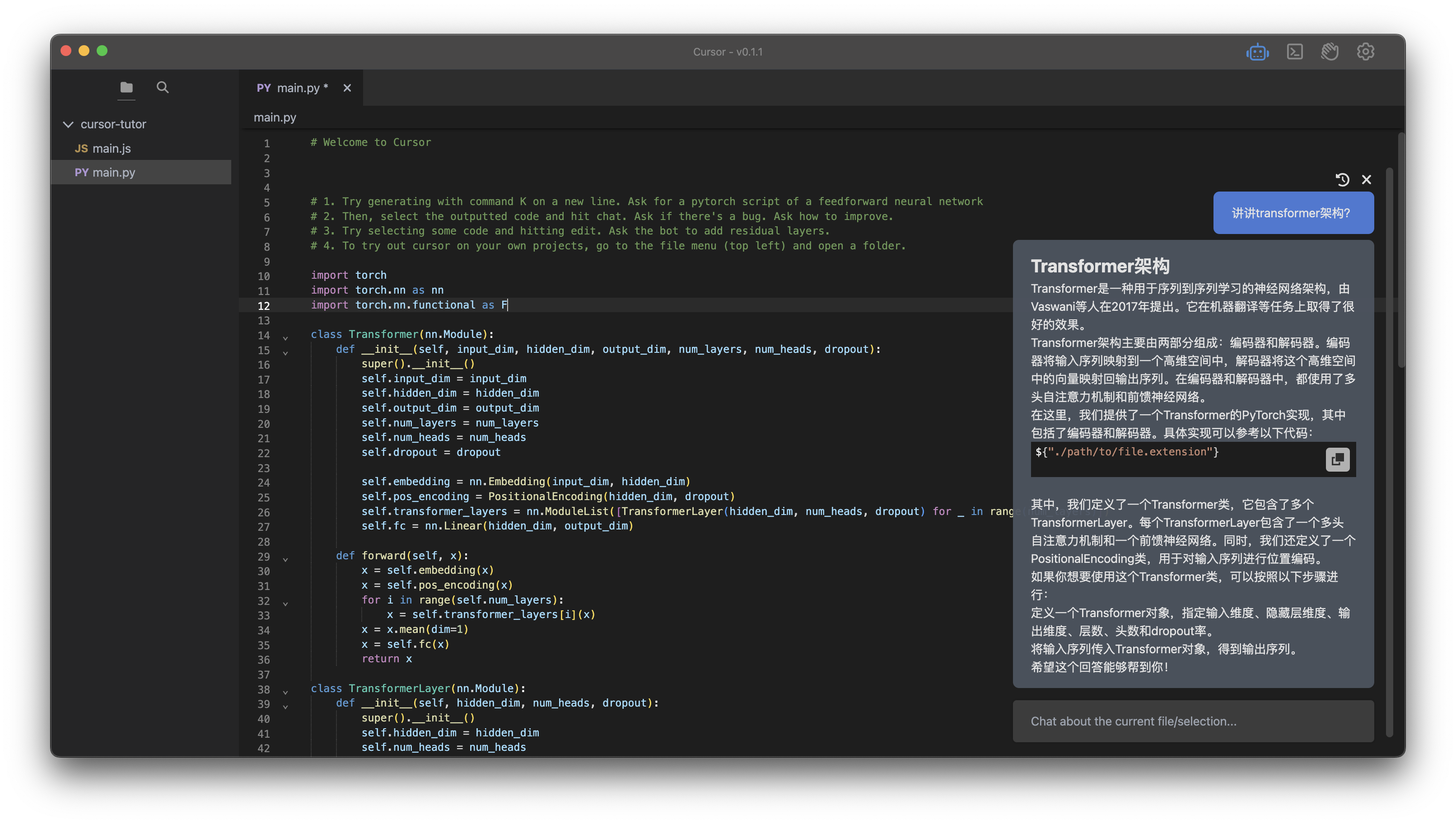Click 'import torch' on line 10
1456x824 pixels.
349,275
